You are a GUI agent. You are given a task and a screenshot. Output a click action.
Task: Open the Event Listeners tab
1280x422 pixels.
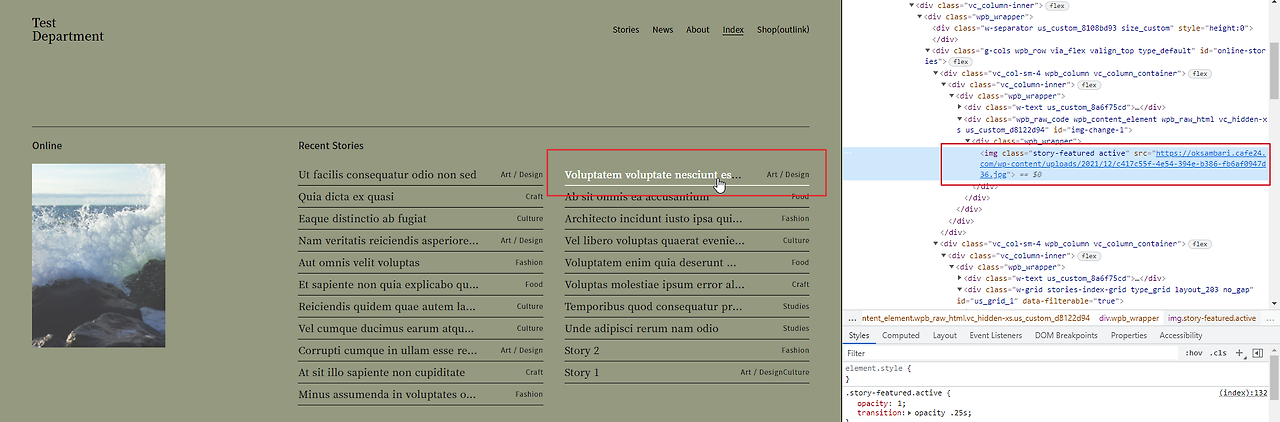pos(995,336)
